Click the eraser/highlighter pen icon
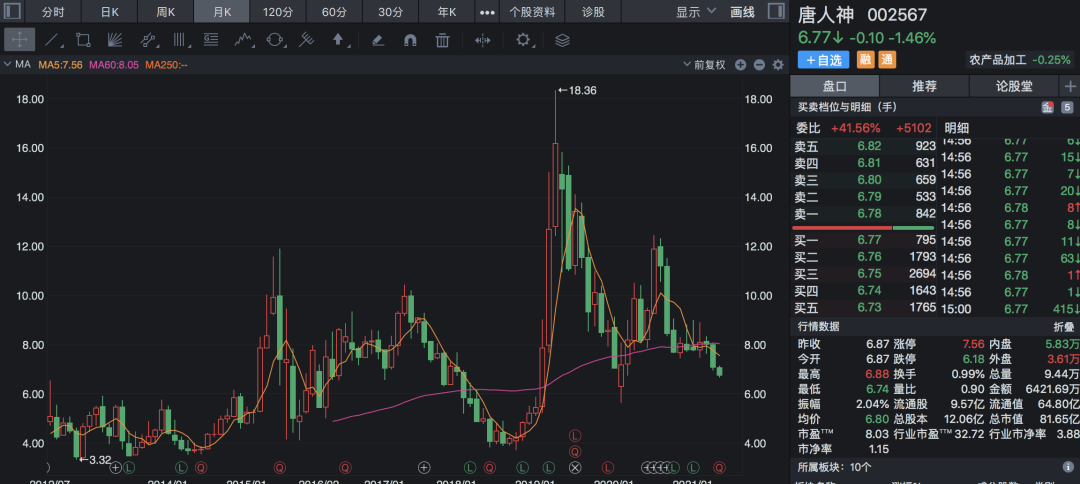 [377, 40]
